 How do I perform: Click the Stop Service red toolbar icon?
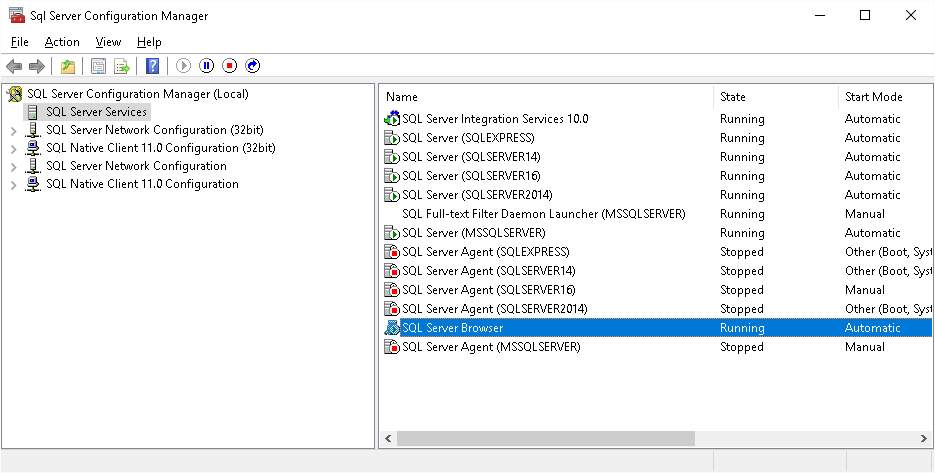tap(230, 66)
